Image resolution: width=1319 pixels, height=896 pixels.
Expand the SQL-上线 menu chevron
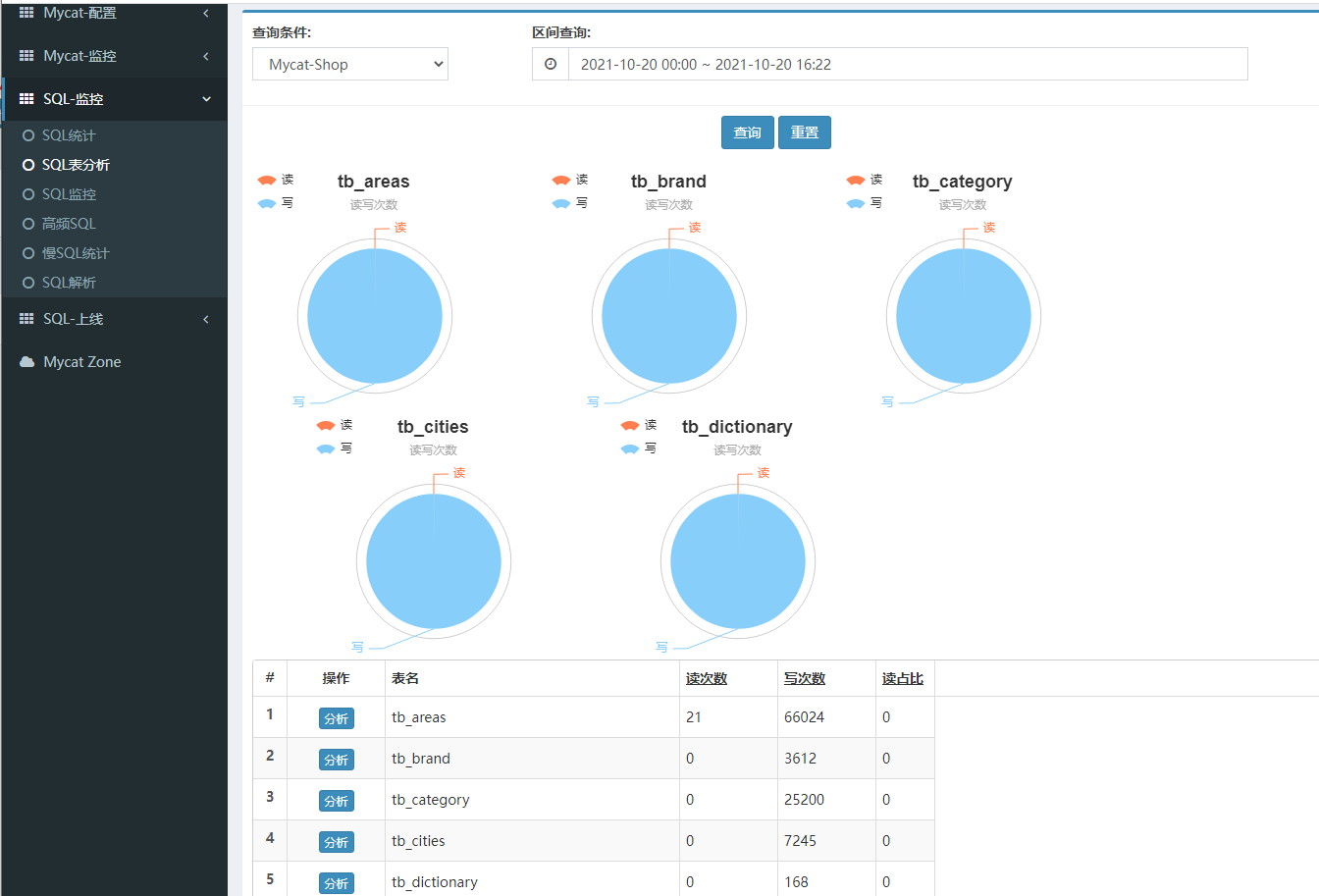pyautogui.click(x=206, y=319)
